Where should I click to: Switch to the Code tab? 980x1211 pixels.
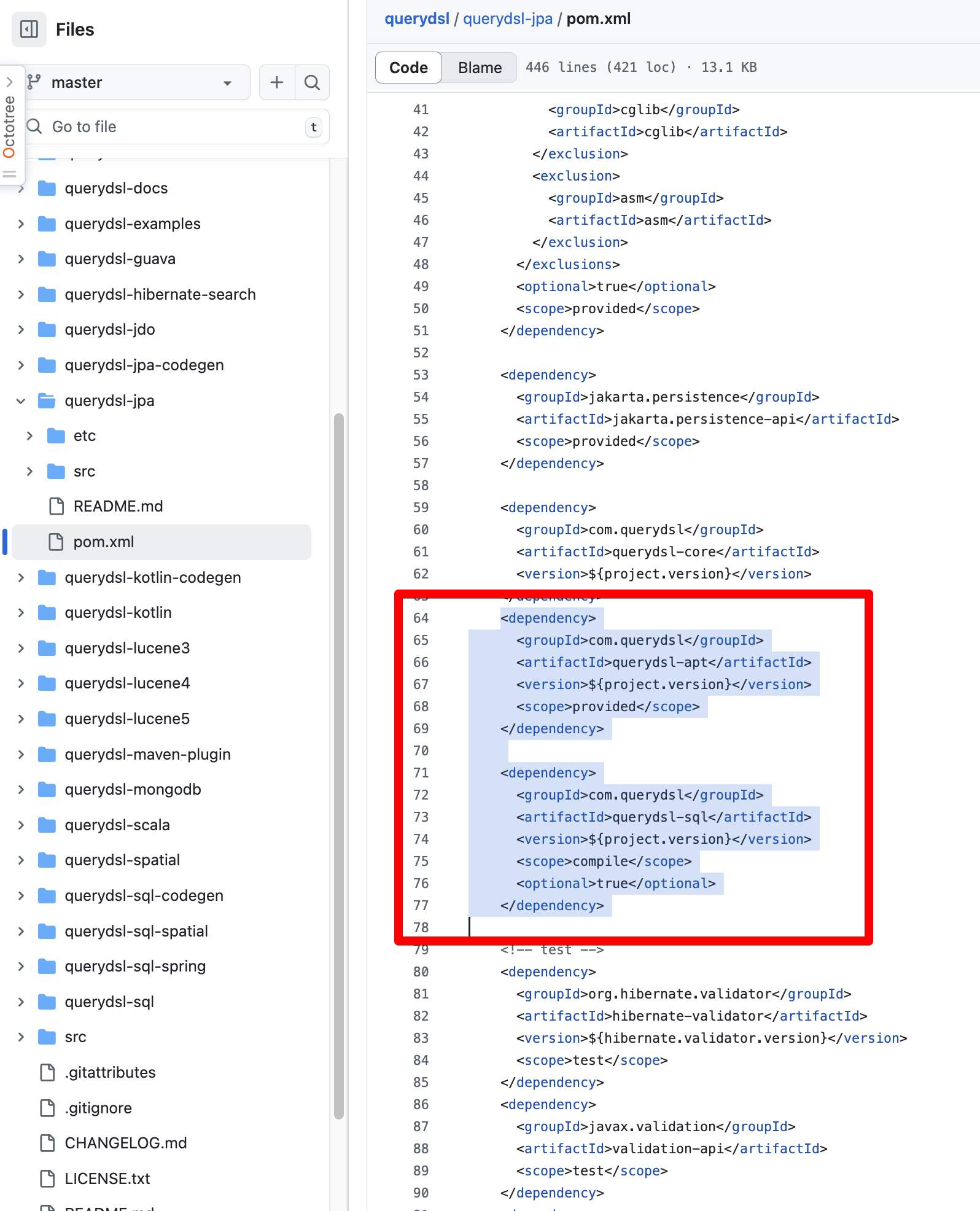[408, 68]
